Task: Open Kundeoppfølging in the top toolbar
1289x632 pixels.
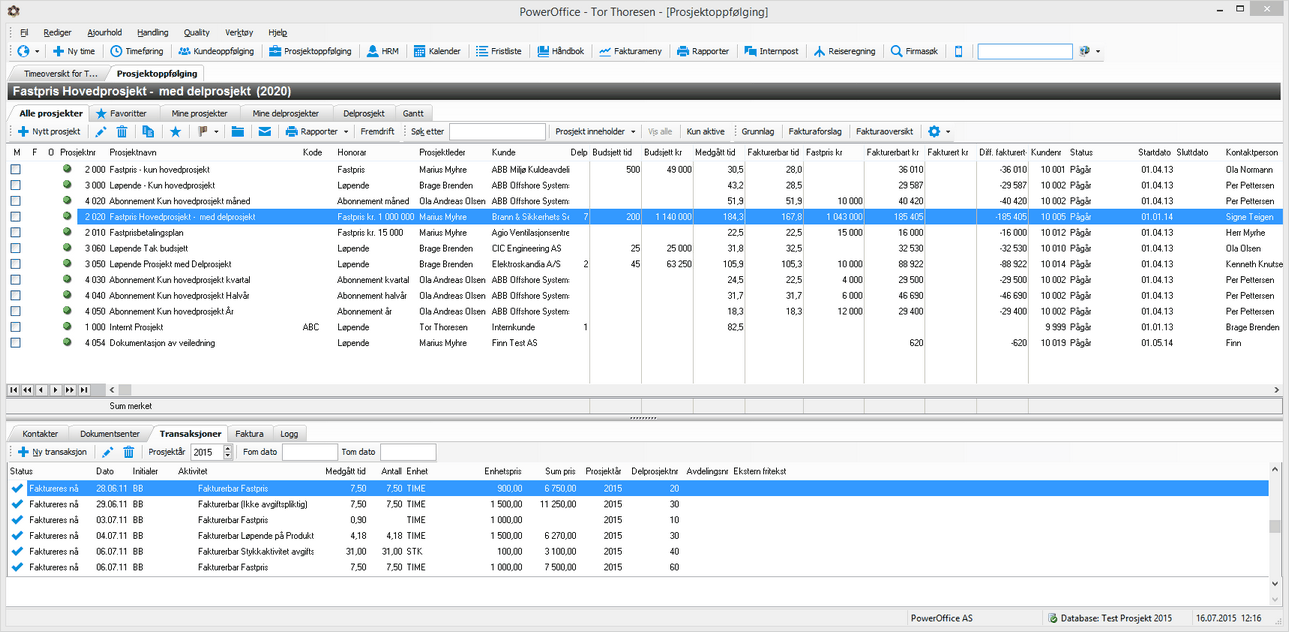Action: (x=216, y=51)
